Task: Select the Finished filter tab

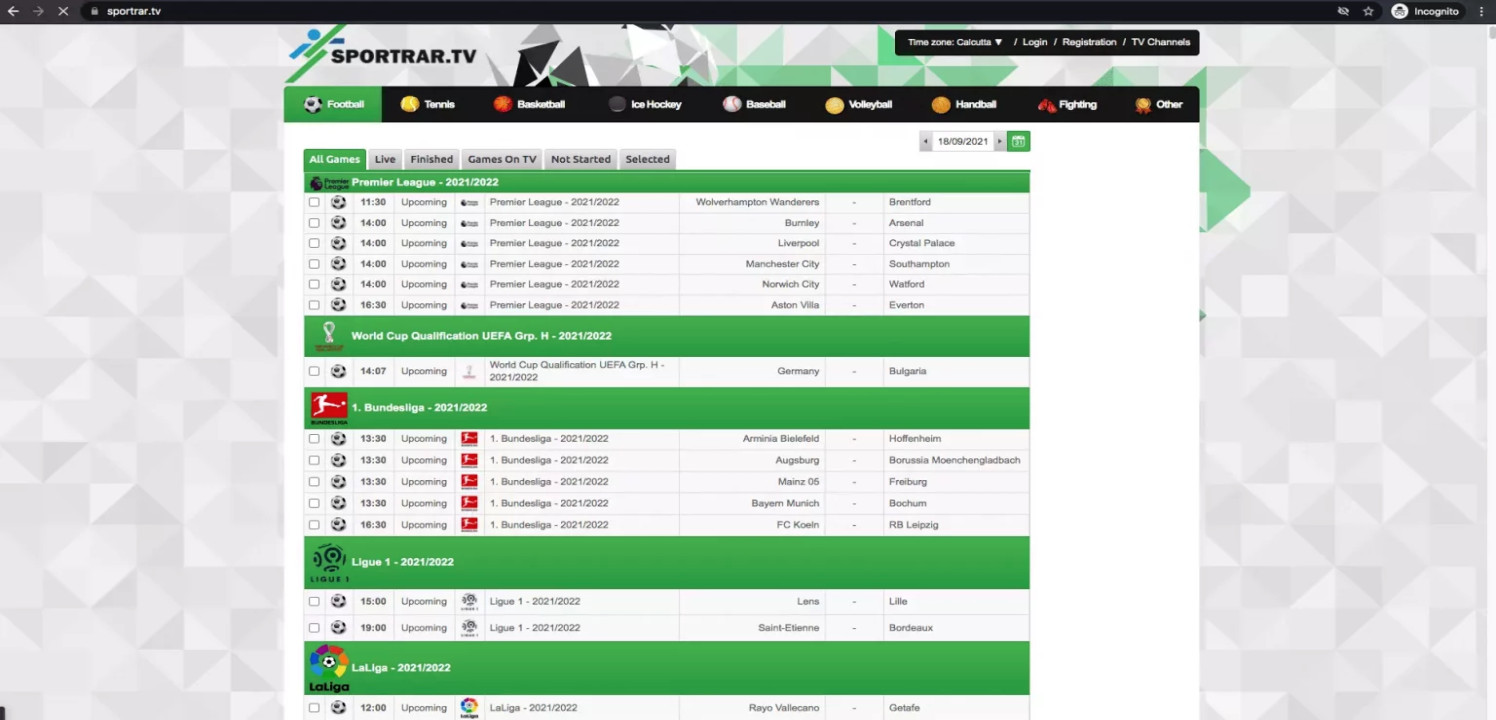Action: [x=432, y=159]
